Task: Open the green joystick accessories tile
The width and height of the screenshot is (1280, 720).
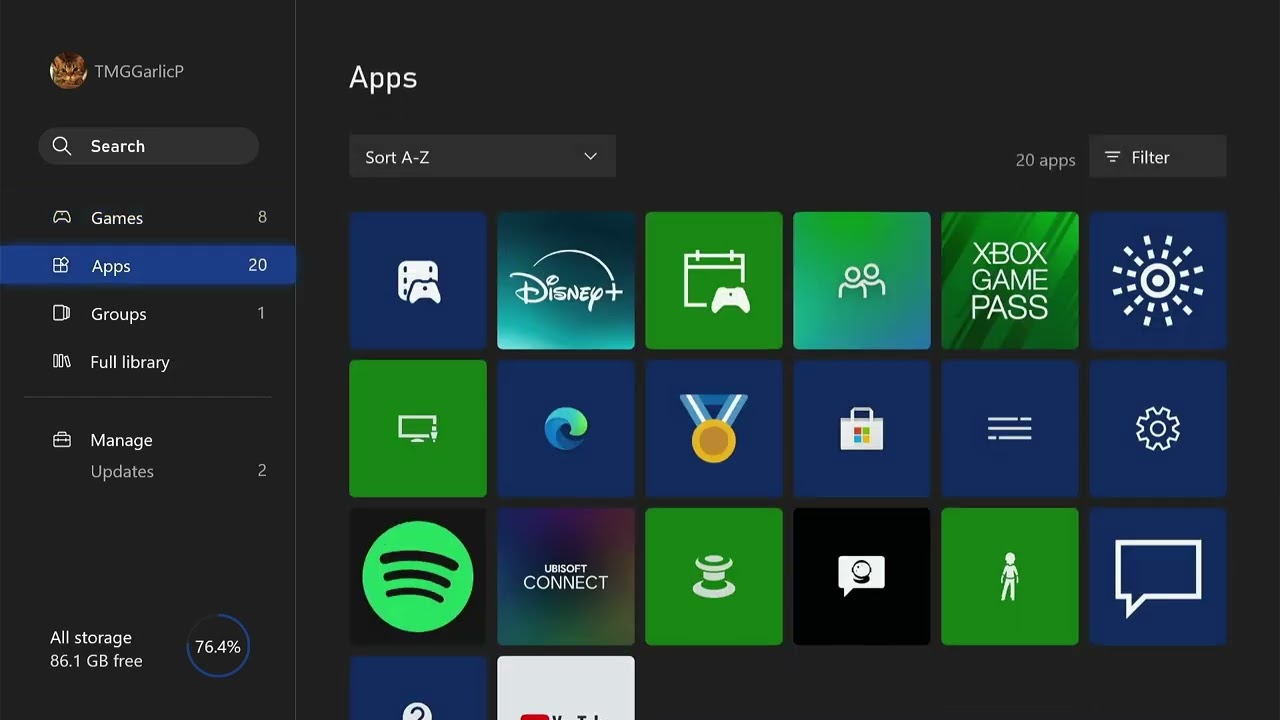Action: (x=714, y=577)
